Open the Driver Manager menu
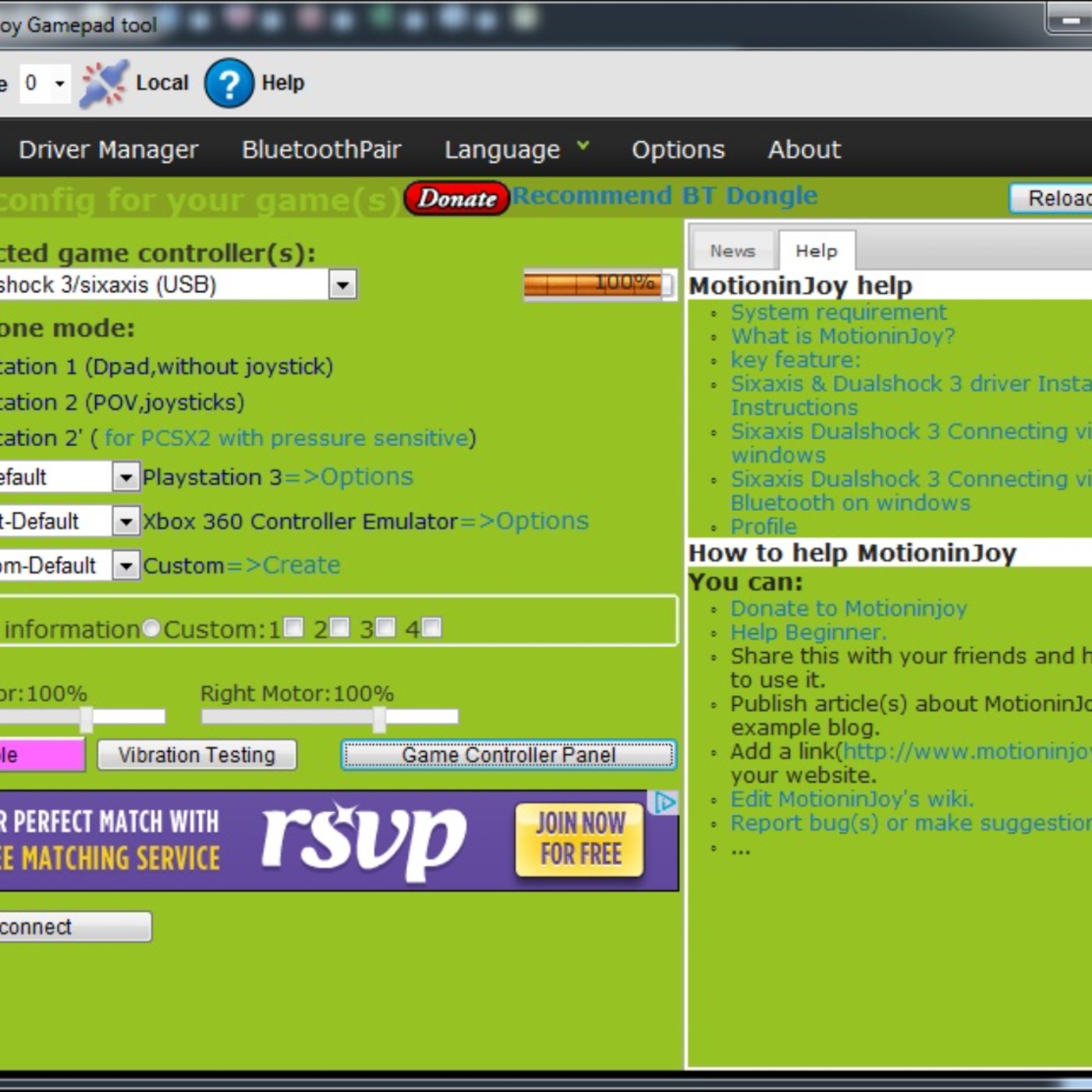 [x=108, y=149]
